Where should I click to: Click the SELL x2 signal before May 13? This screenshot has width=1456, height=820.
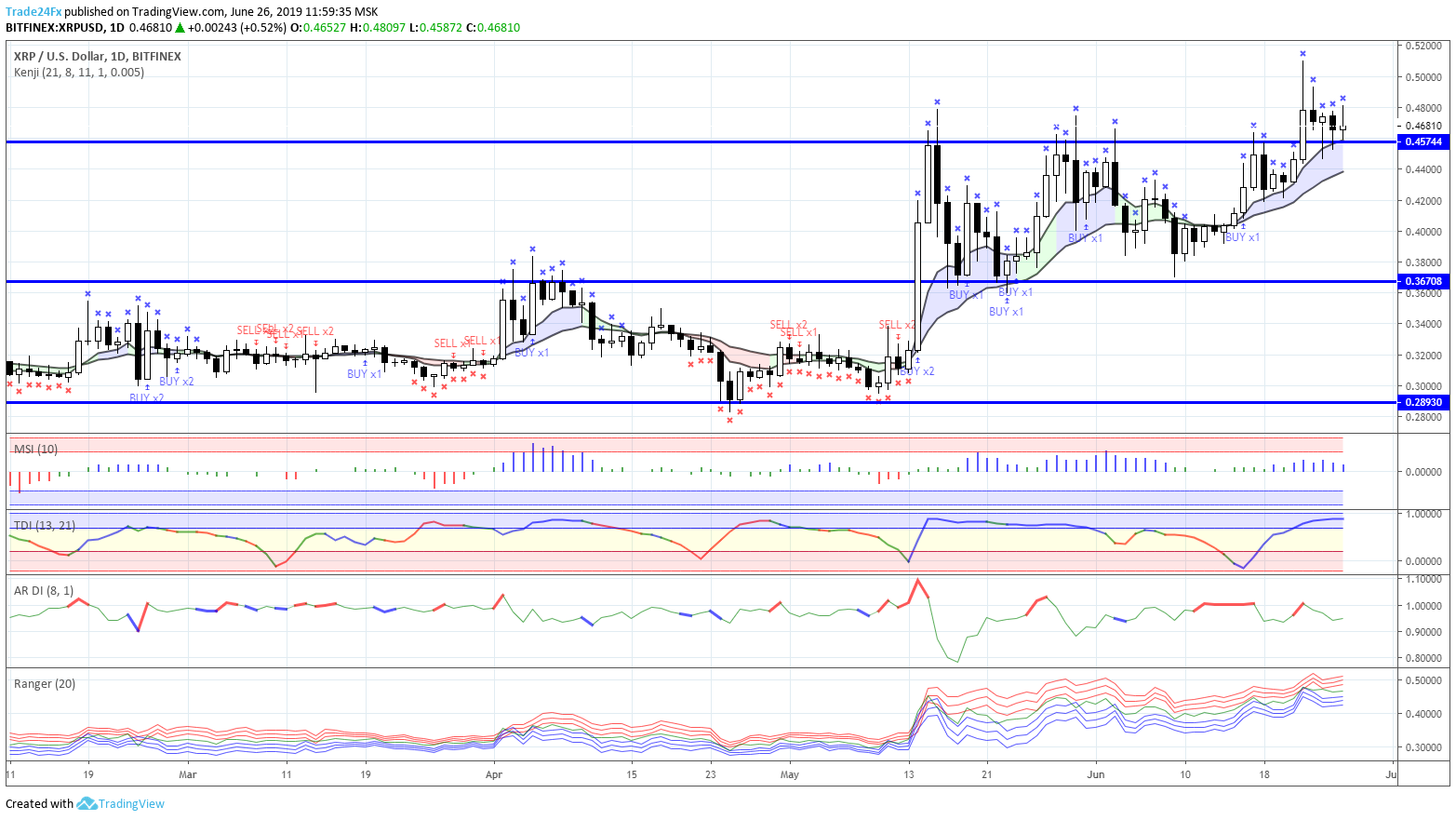(897, 325)
